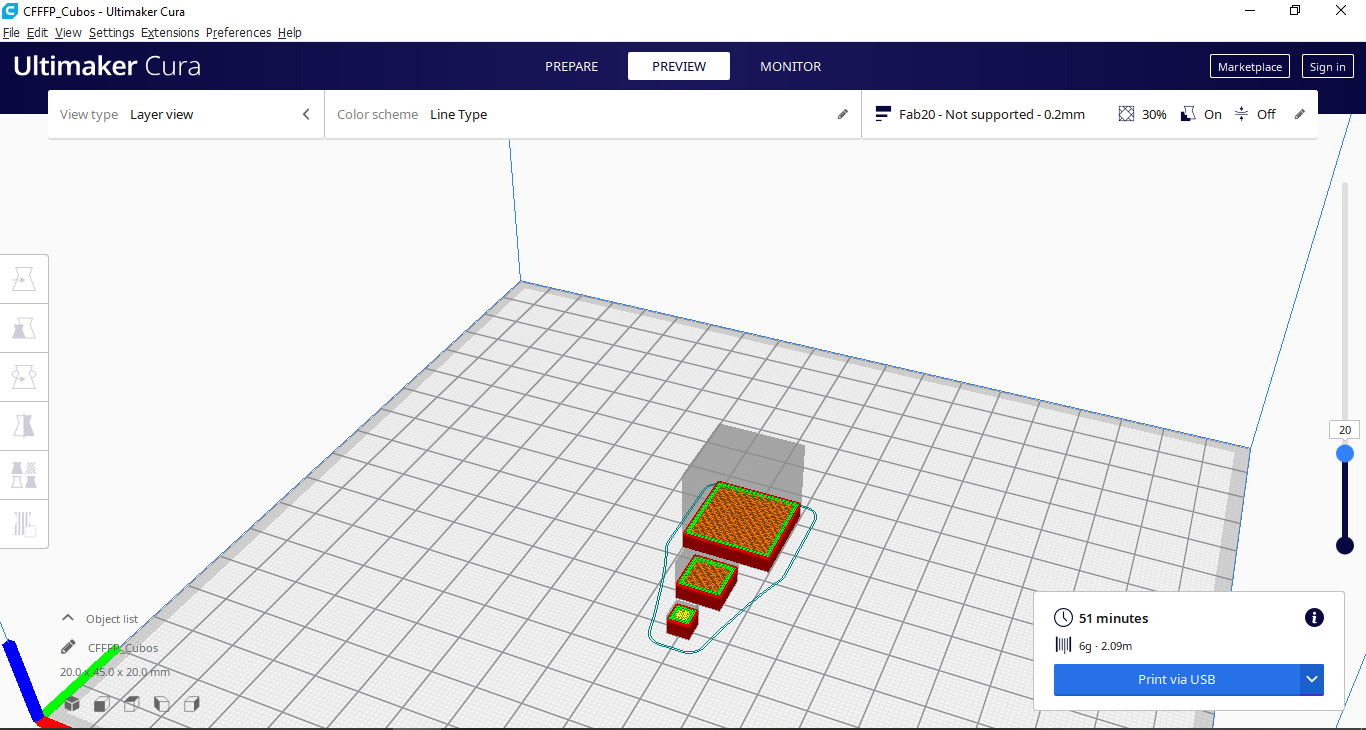Open the View menu
The width and height of the screenshot is (1366, 730).
click(x=68, y=33)
